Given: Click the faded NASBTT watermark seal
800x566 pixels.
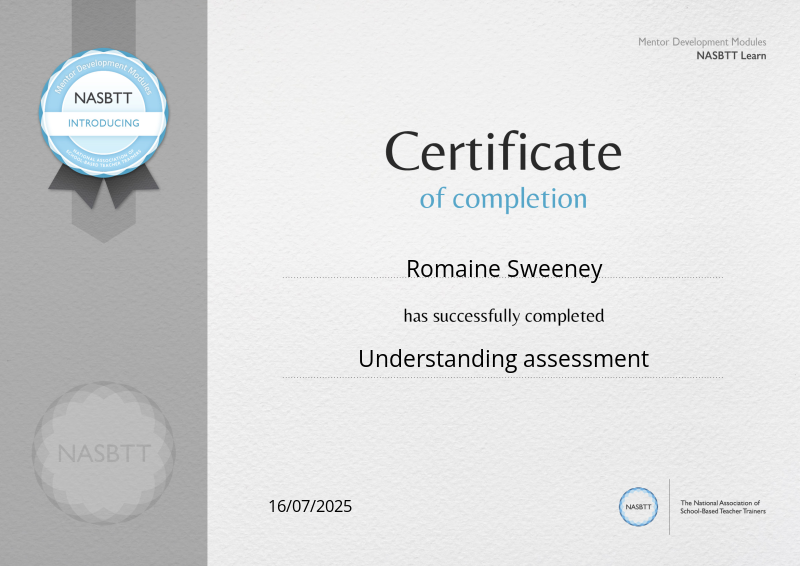Looking at the screenshot, I should tap(104, 453).
